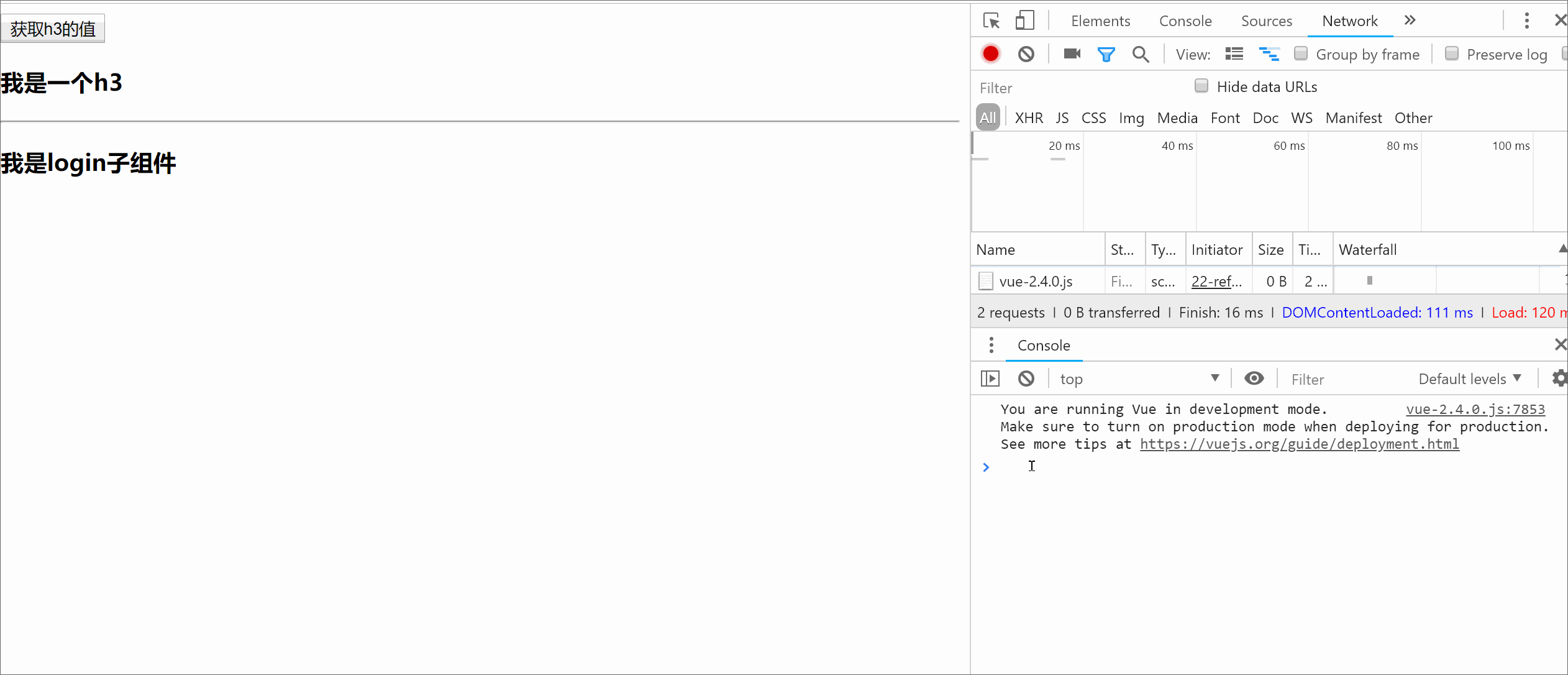Check the Hide data URLs box

1201,86
